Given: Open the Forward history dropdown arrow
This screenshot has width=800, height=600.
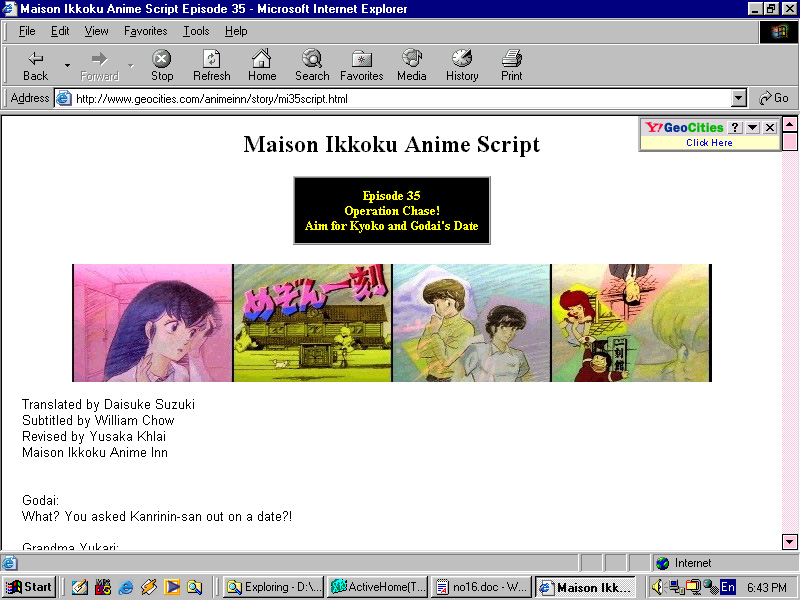Looking at the screenshot, I should pyautogui.click(x=131, y=66).
